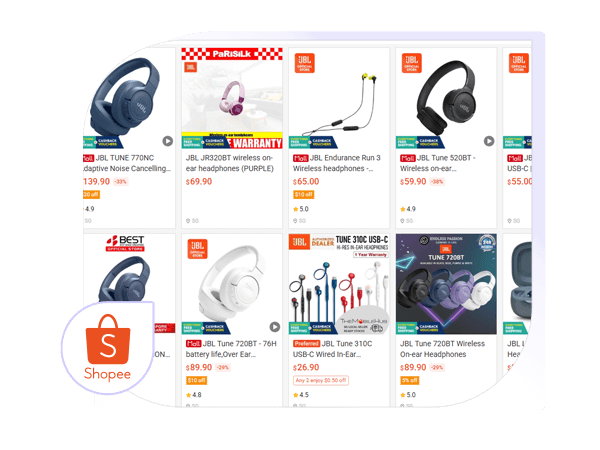Play video on white JBL Tune 720BT thumbnail

tap(275, 326)
